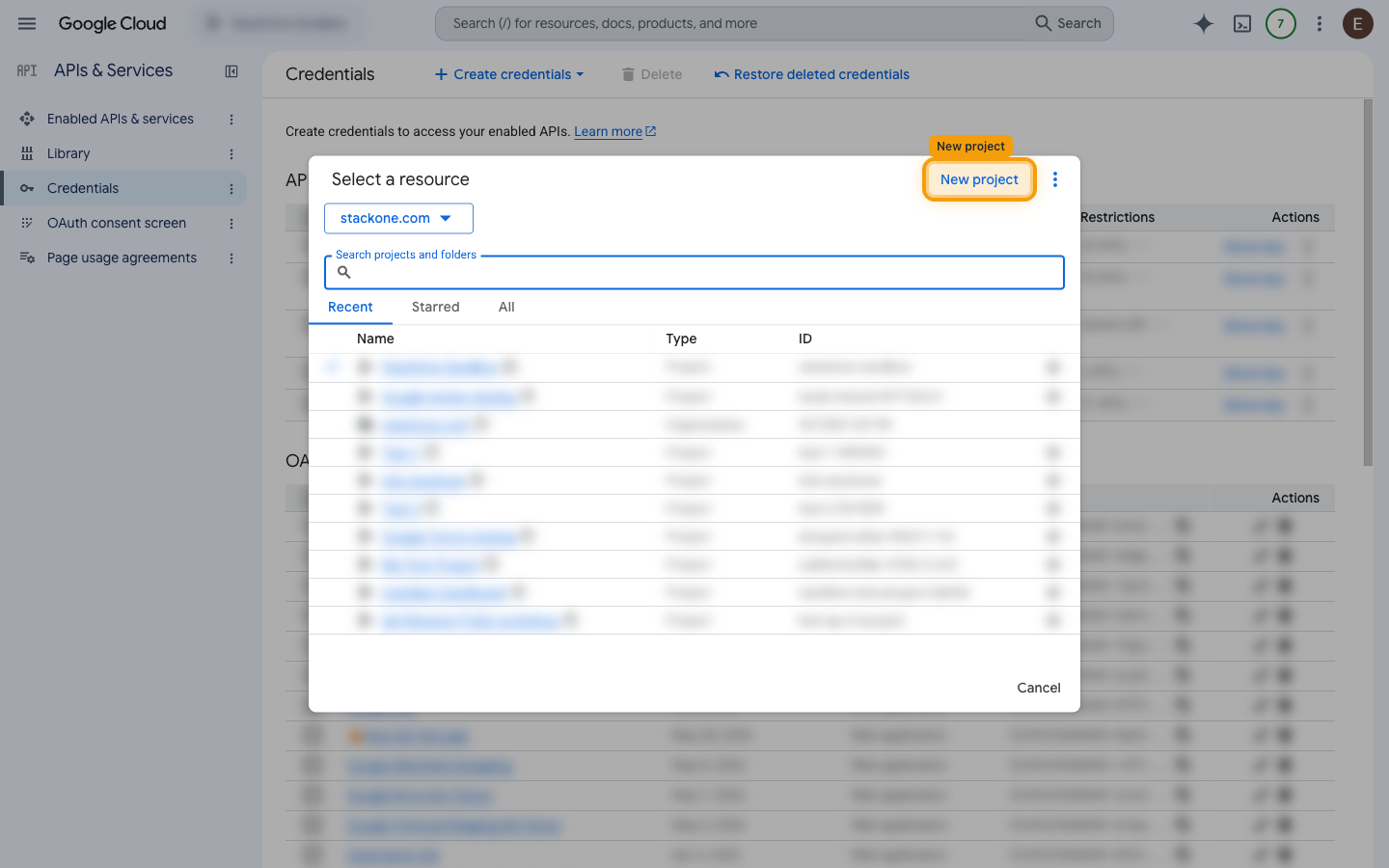Image resolution: width=1389 pixels, height=868 pixels.
Task: Open OAuth consent screen page
Action: (x=117, y=223)
